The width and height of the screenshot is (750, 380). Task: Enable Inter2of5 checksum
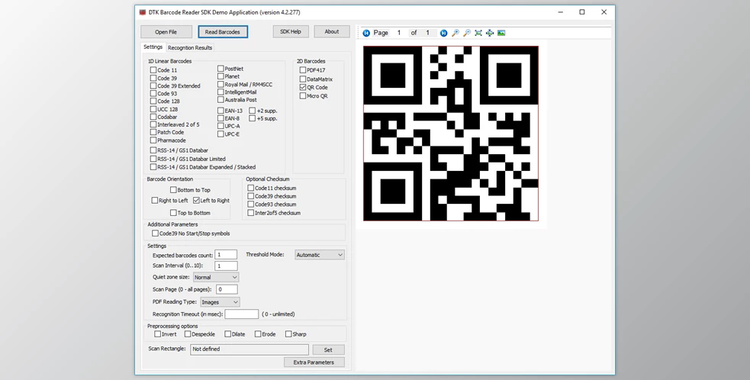[x=251, y=212]
